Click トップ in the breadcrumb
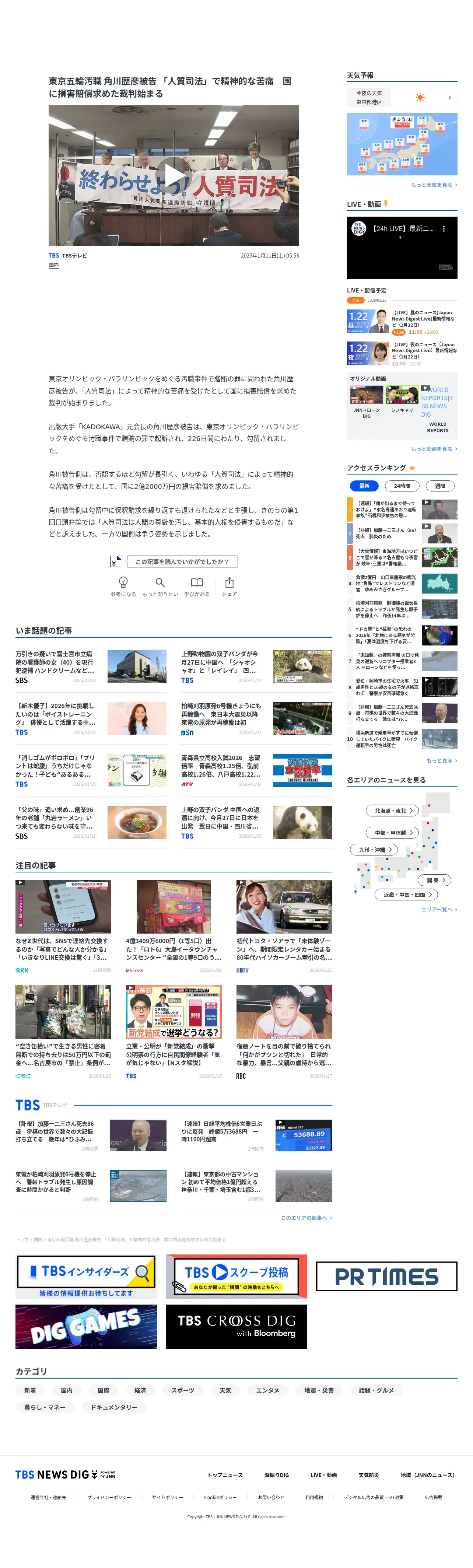The width and height of the screenshot is (473, 1568). (22, 1239)
